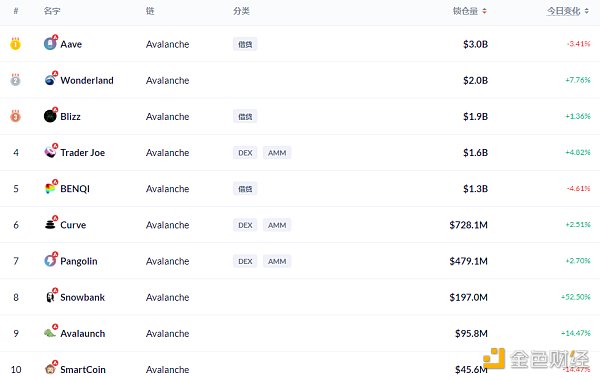600x380 pixels.
Task: Click the Aave protocol logo icon
Action: (50, 44)
